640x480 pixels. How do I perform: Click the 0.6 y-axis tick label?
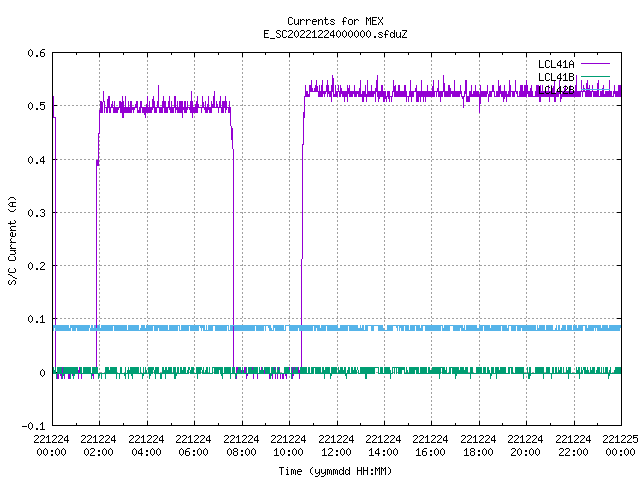click(x=36, y=53)
